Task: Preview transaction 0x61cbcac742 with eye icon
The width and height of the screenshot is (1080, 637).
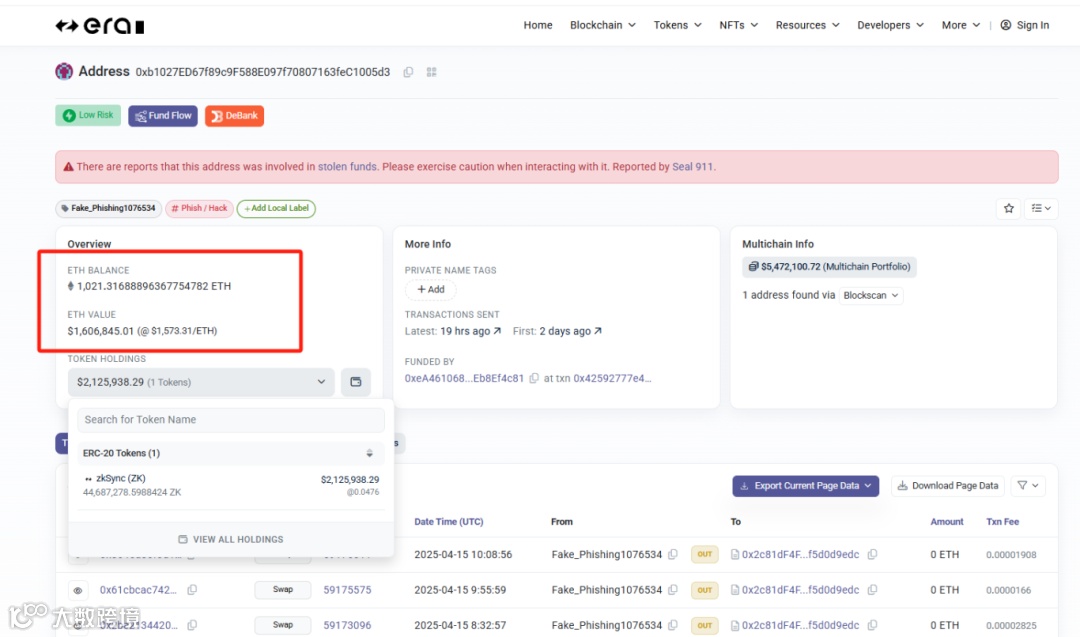Action: tap(78, 590)
